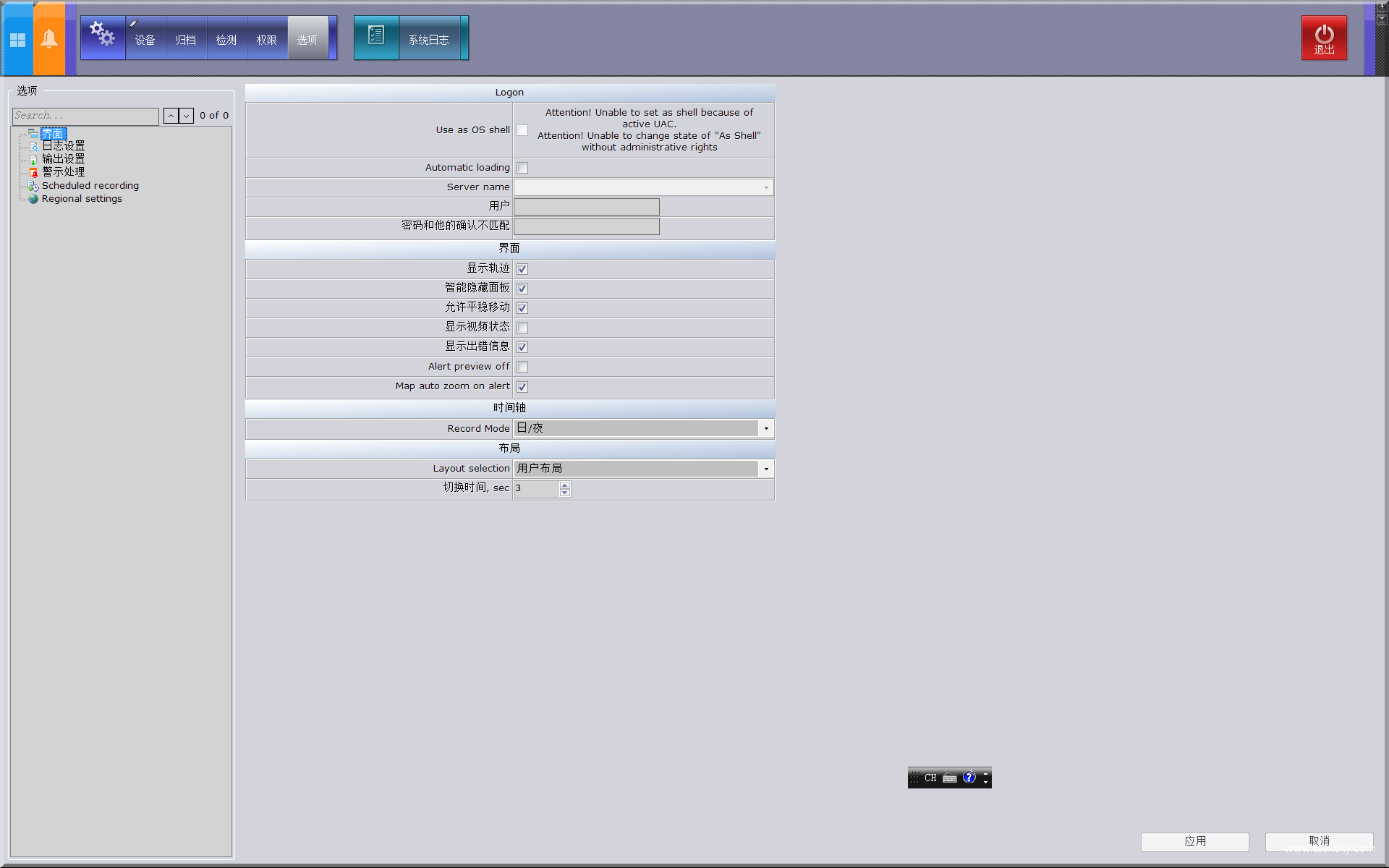This screenshot has height=868, width=1389.
Task: Click the password input field
Action: click(x=587, y=226)
